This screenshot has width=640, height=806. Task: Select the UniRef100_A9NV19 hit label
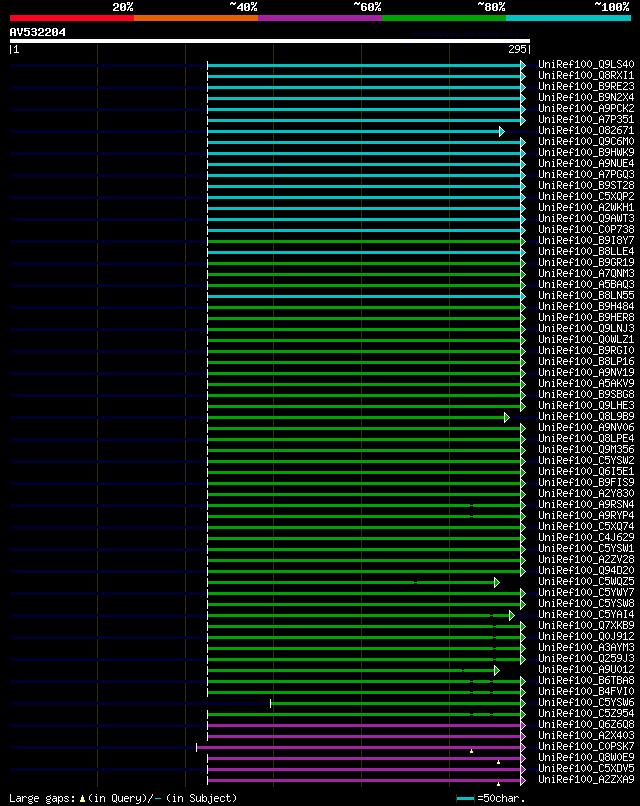(586, 373)
